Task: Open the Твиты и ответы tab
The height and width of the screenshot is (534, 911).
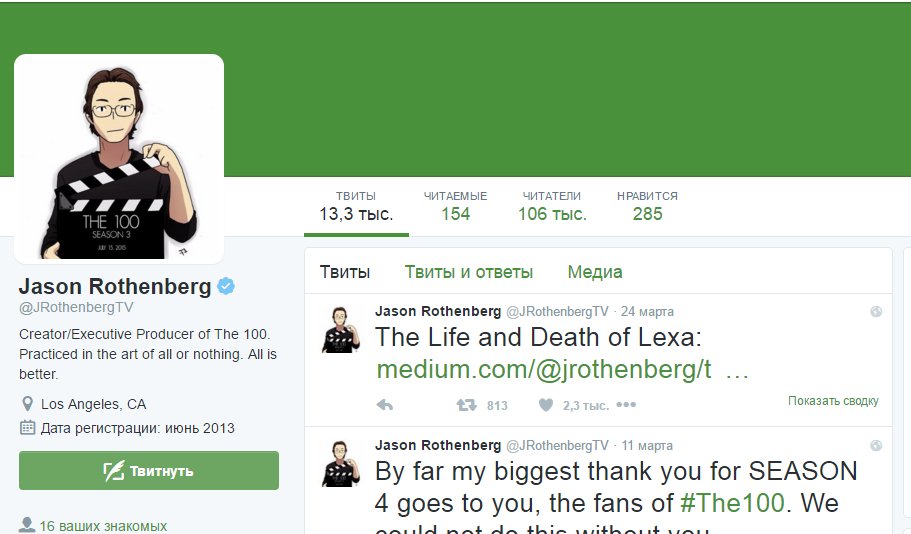Action: tap(468, 272)
